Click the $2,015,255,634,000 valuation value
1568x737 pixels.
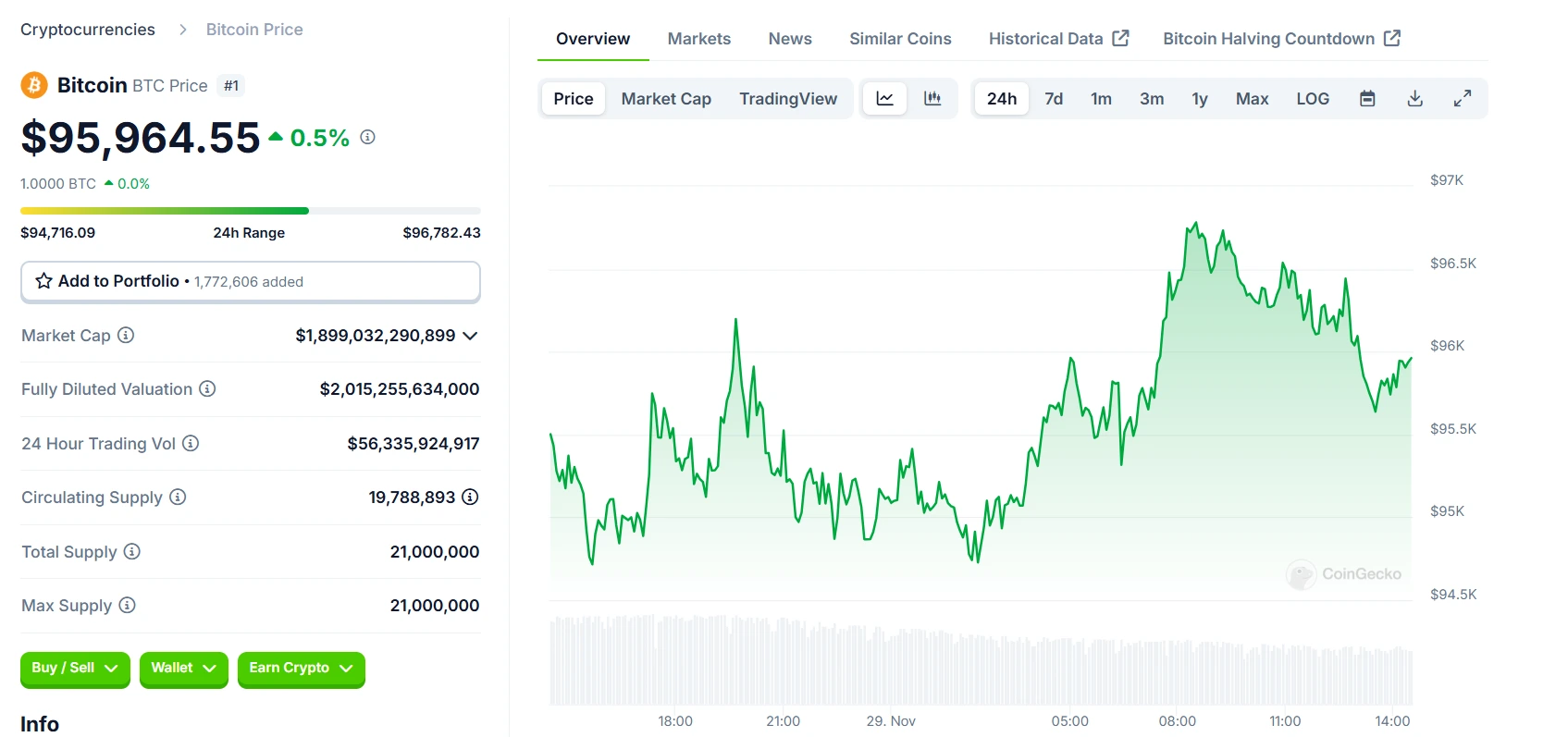click(x=400, y=389)
